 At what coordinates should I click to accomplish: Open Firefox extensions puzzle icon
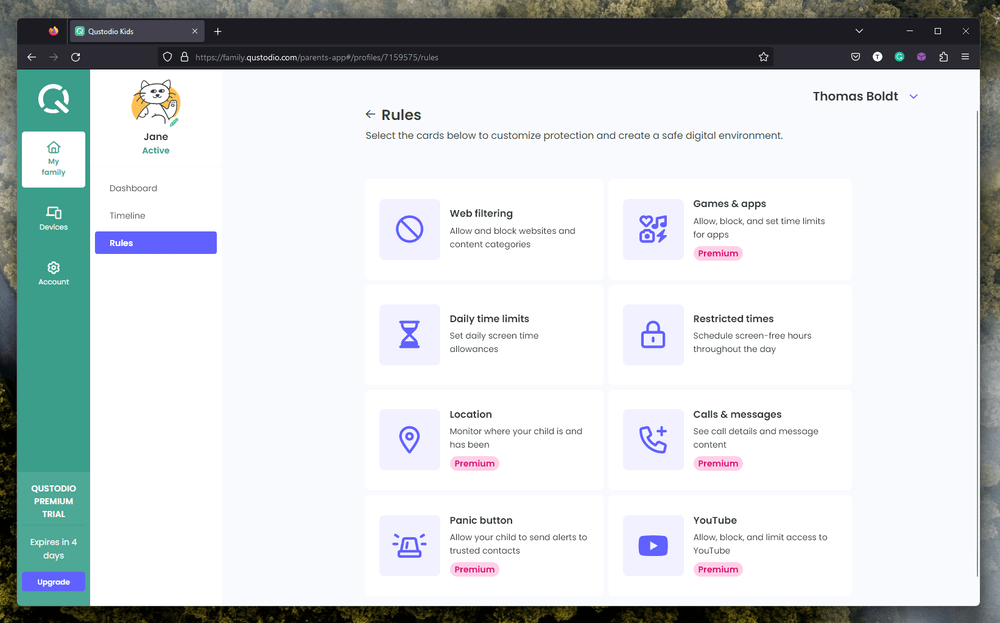(x=943, y=57)
